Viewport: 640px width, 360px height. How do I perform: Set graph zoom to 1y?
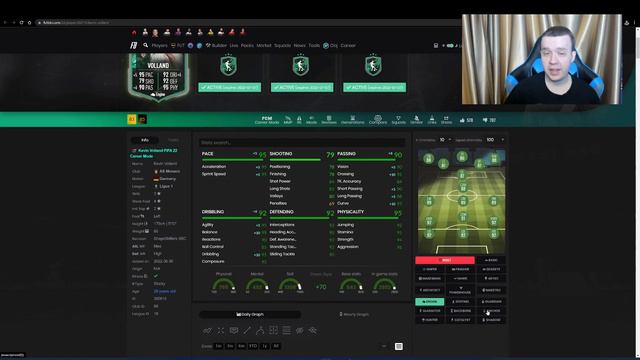[264, 346]
